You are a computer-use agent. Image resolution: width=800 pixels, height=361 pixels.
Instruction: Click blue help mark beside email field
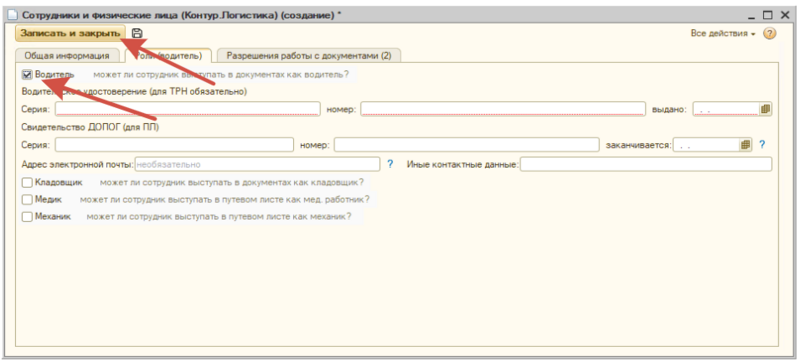[390, 164]
